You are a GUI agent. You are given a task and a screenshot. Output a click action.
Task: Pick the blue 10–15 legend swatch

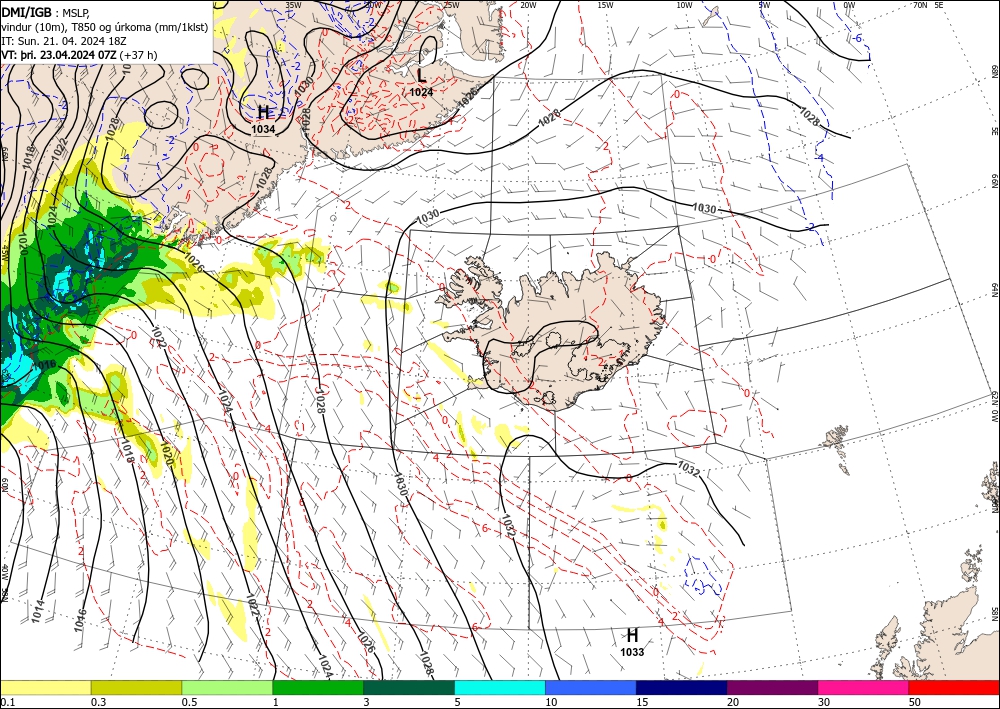tap(591, 687)
